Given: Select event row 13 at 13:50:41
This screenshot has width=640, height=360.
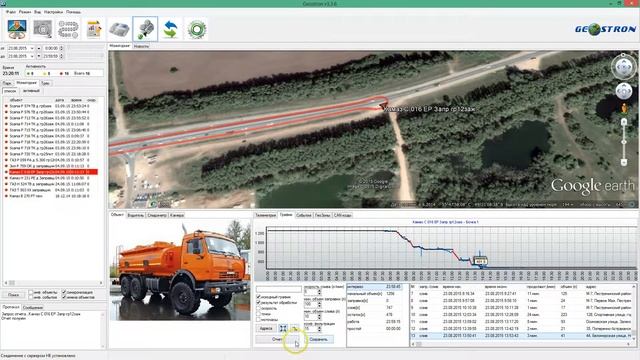Looking at the screenshot, I should point(521,336).
